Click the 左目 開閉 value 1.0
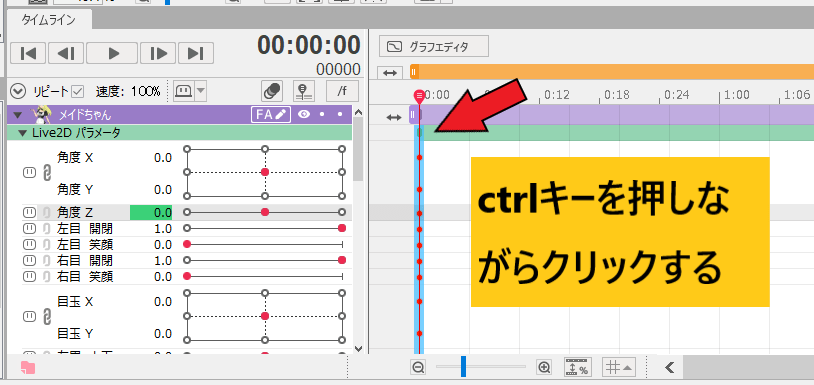The width and height of the screenshot is (814, 385). coord(163,228)
